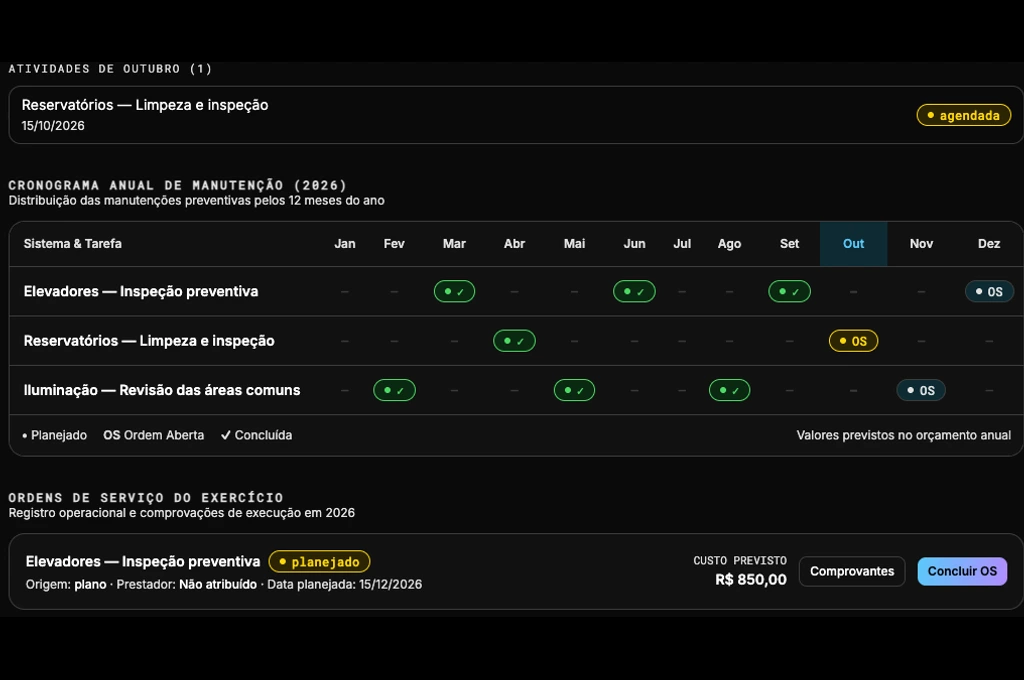Select Elevadores June completed badge
Viewport: 1024px width, 680px height.
tap(634, 291)
